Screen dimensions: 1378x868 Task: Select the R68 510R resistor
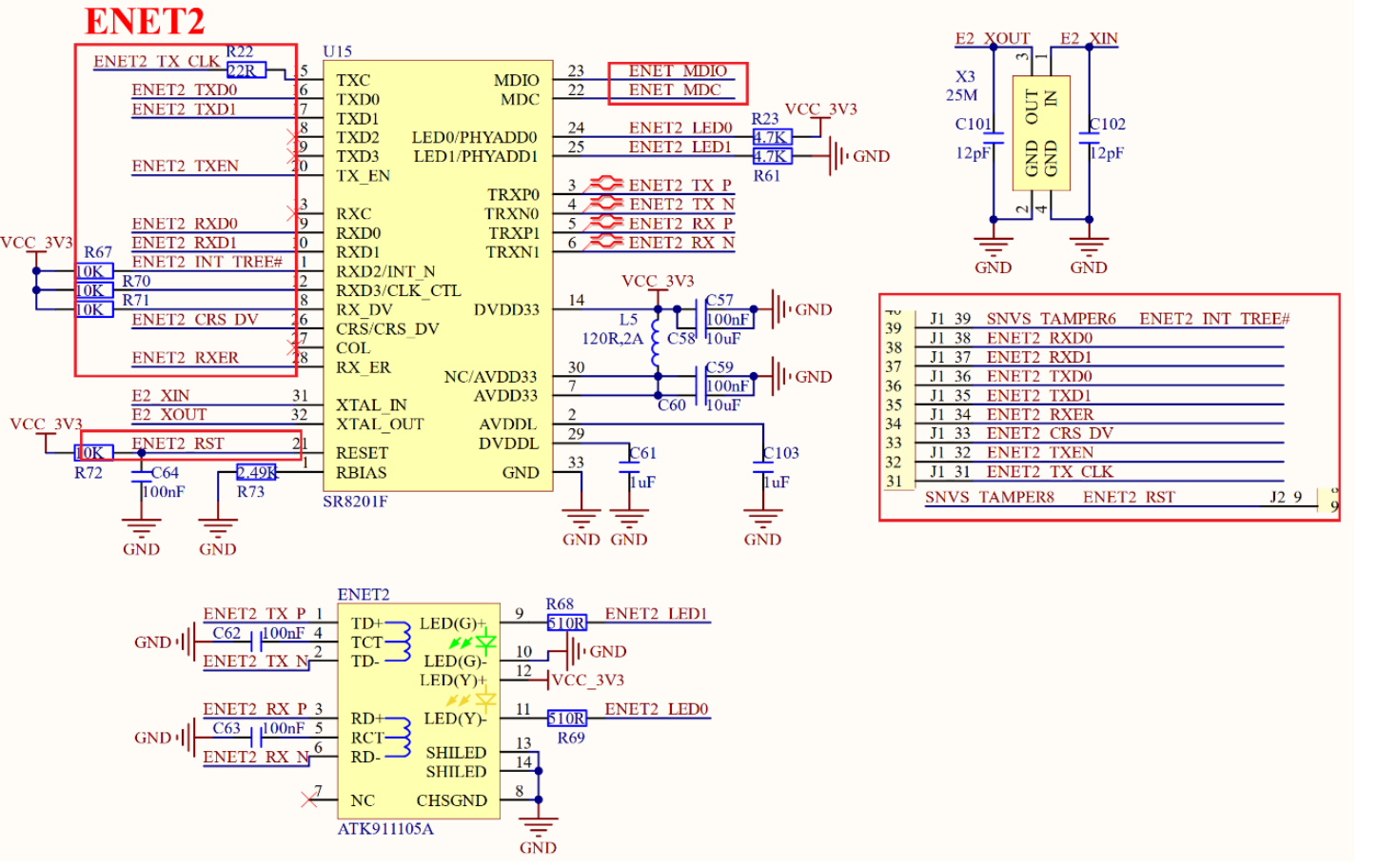click(x=566, y=622)
